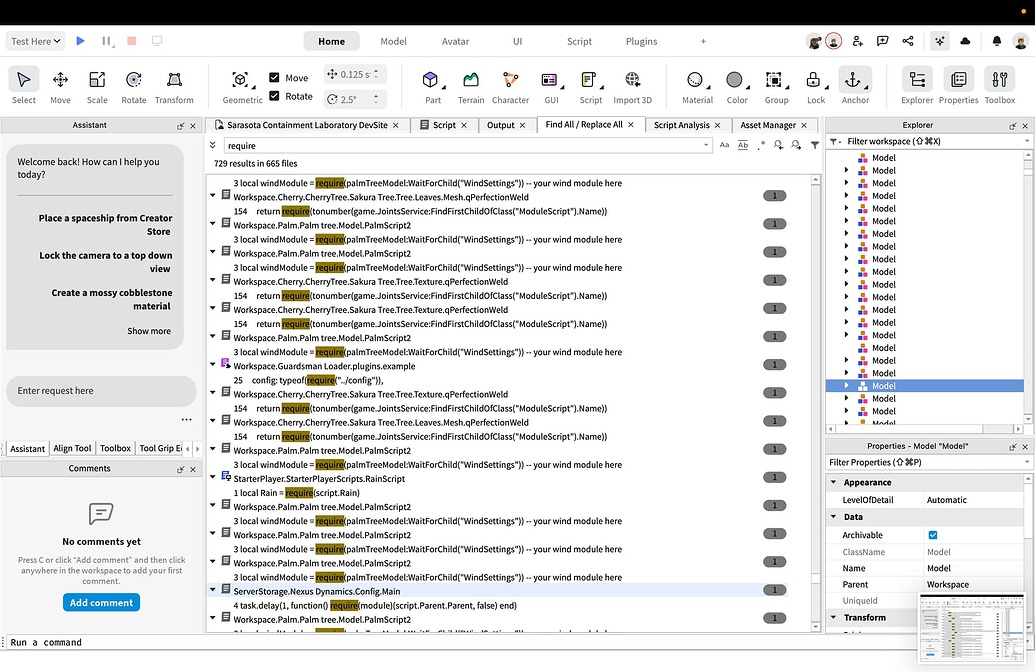This screenshot has height=672, width=1035.
Task: Toggle the Properties panel
Action: click(958, 86)
